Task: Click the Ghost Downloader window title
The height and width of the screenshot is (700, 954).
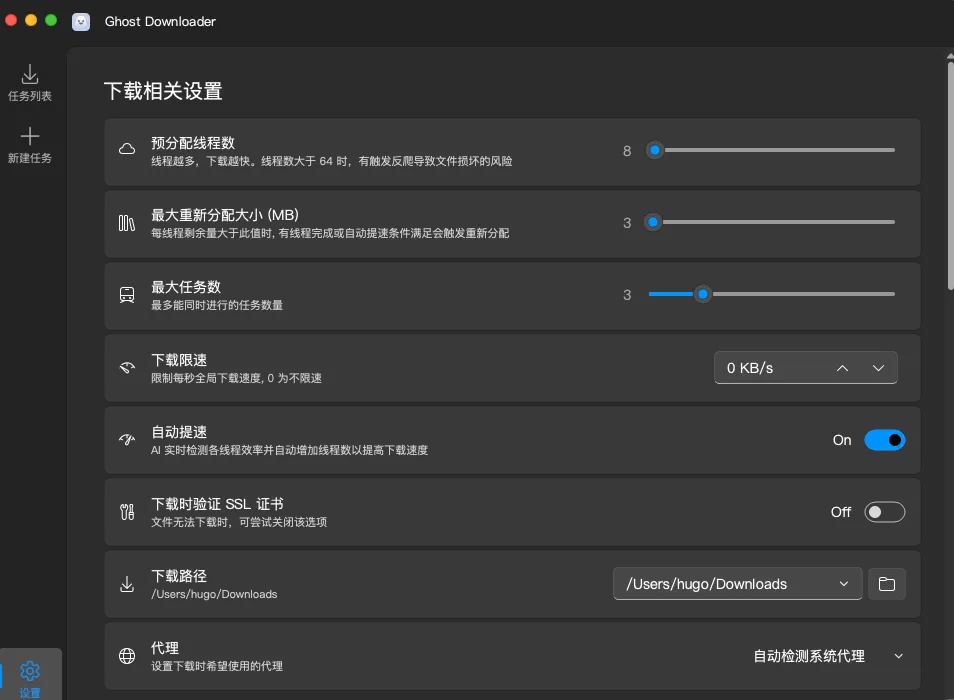Action: pyautogui.click(x=160, y=21)
